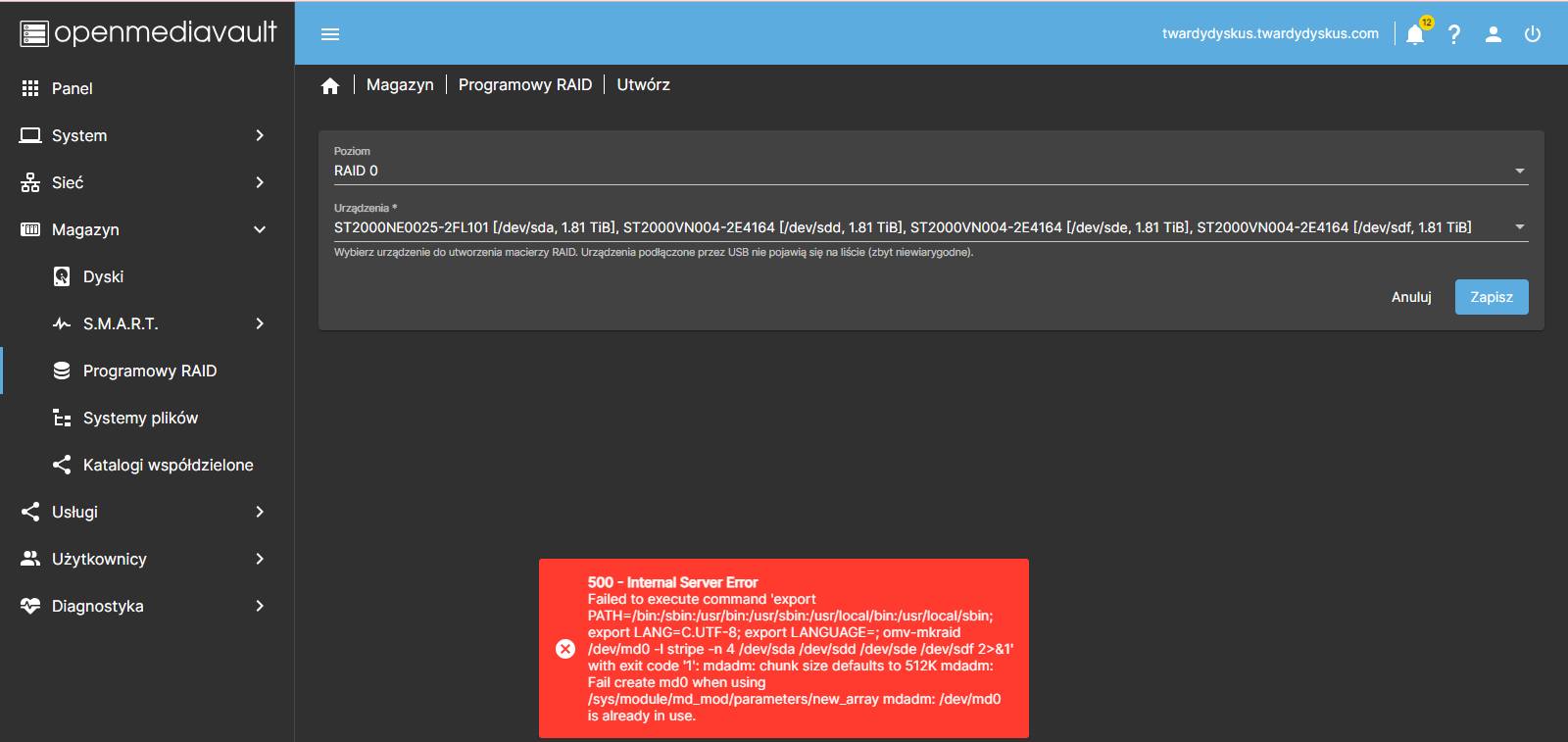The image size is (1568, 742).
Task: Click the RAID 0 level value field
Action: click(x=931, y=171)
